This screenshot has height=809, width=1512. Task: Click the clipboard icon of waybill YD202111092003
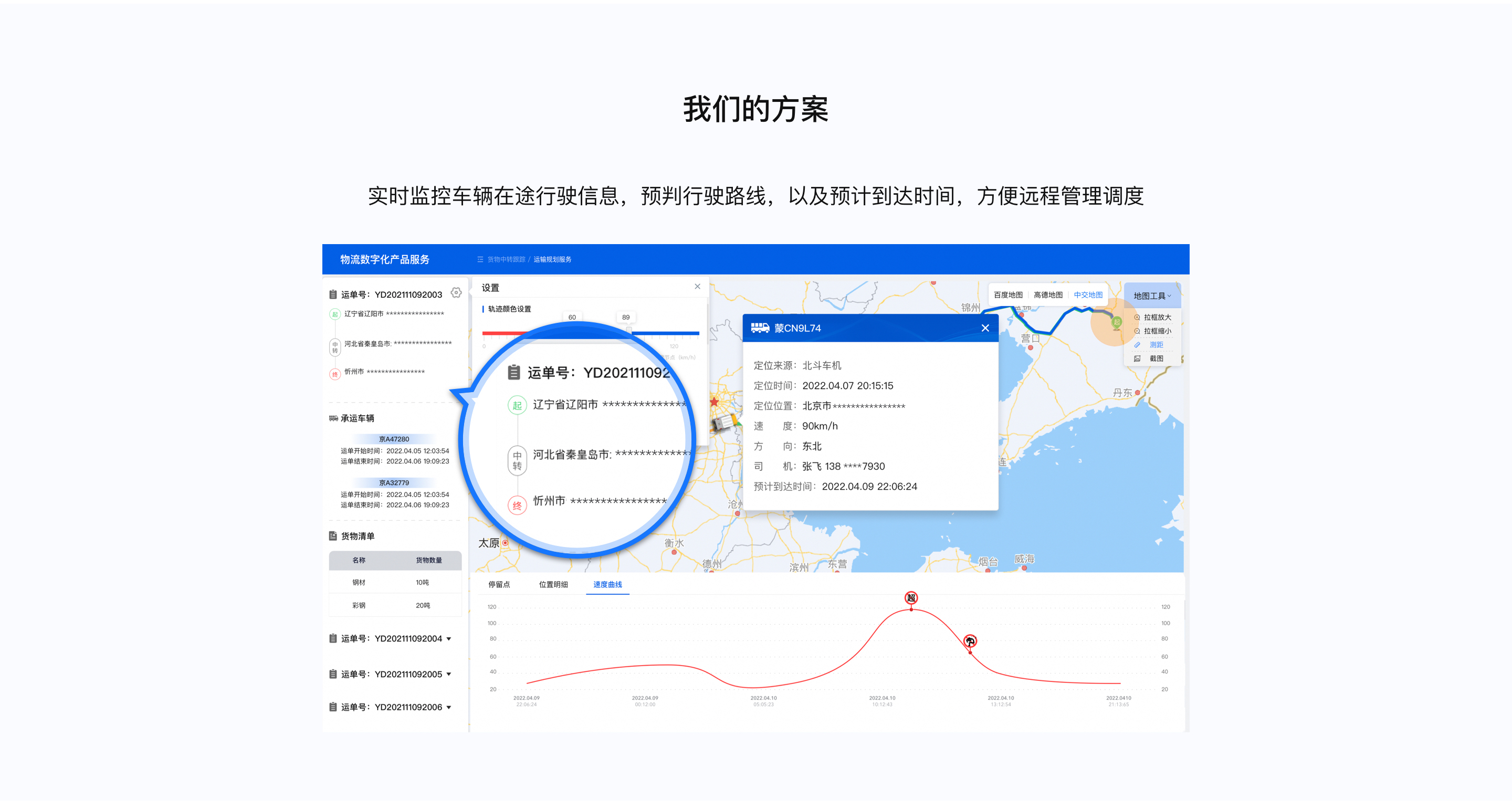coord(333,295)
